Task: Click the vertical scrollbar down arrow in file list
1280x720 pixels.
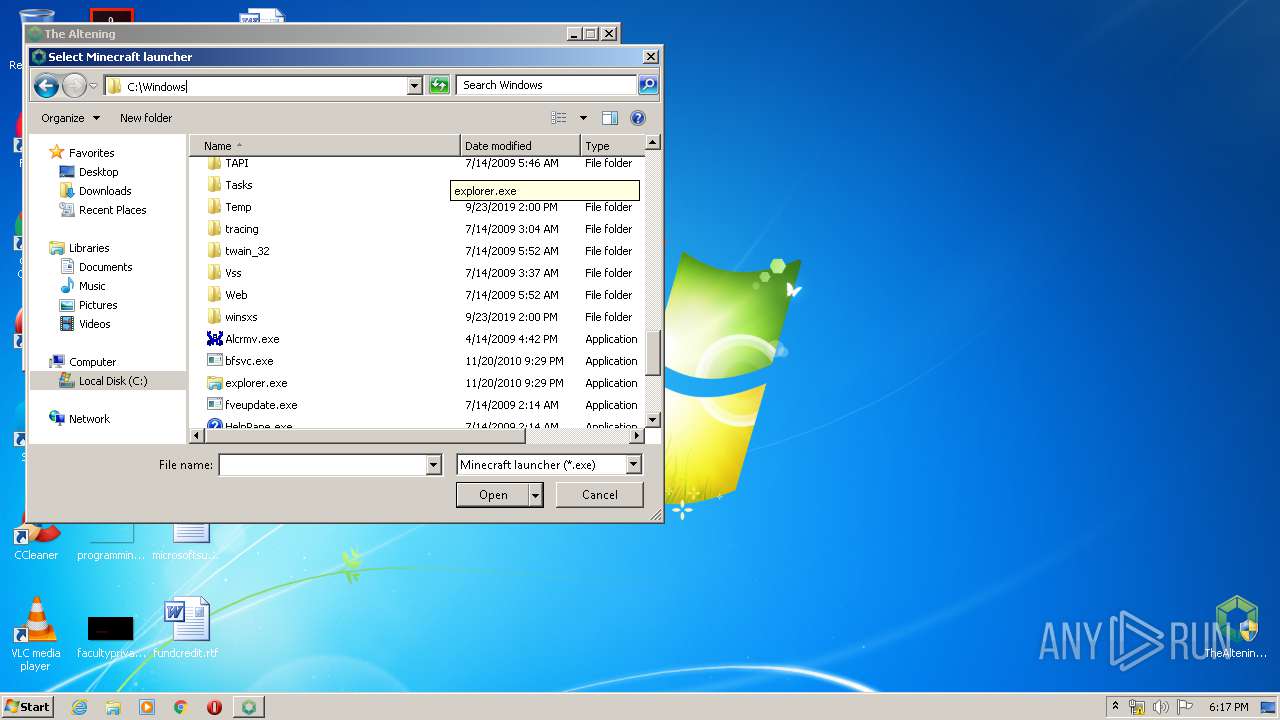Action: (652, 420)
